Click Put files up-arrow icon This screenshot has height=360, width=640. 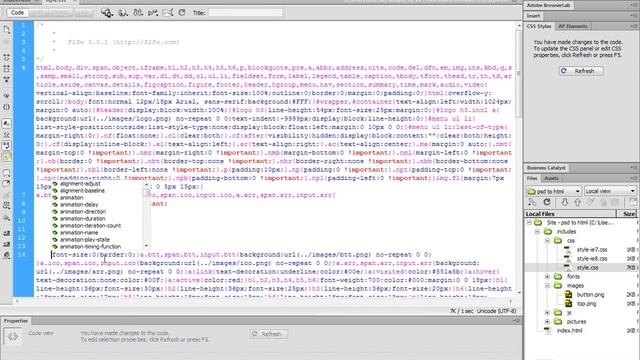tap(577, 202)
